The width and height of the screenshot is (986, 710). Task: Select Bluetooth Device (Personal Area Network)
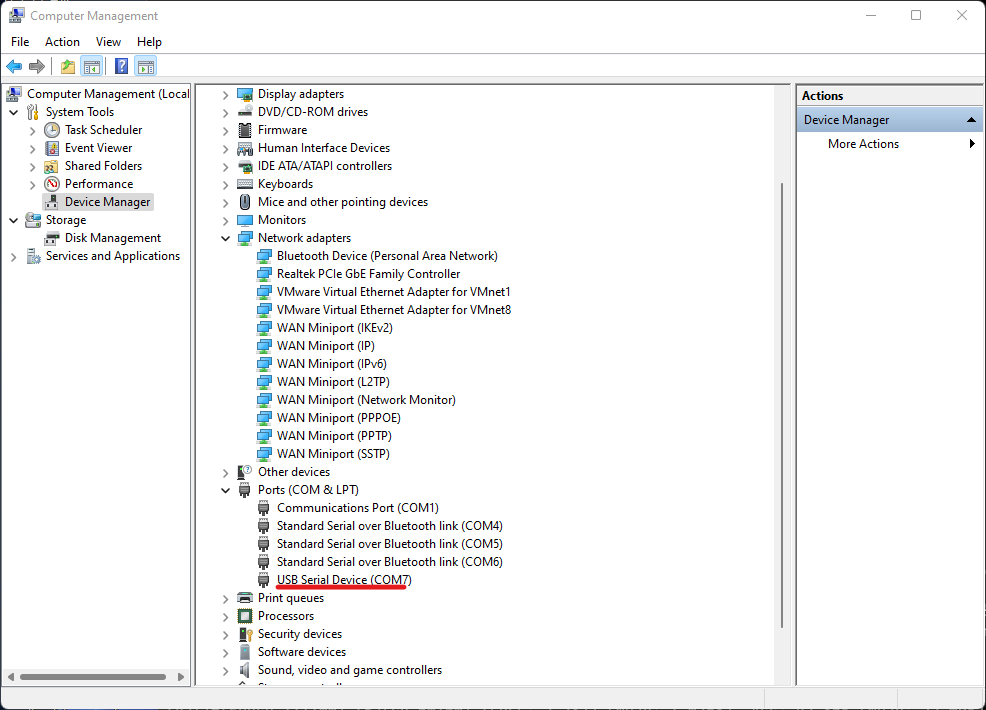[x=387, y=256]
